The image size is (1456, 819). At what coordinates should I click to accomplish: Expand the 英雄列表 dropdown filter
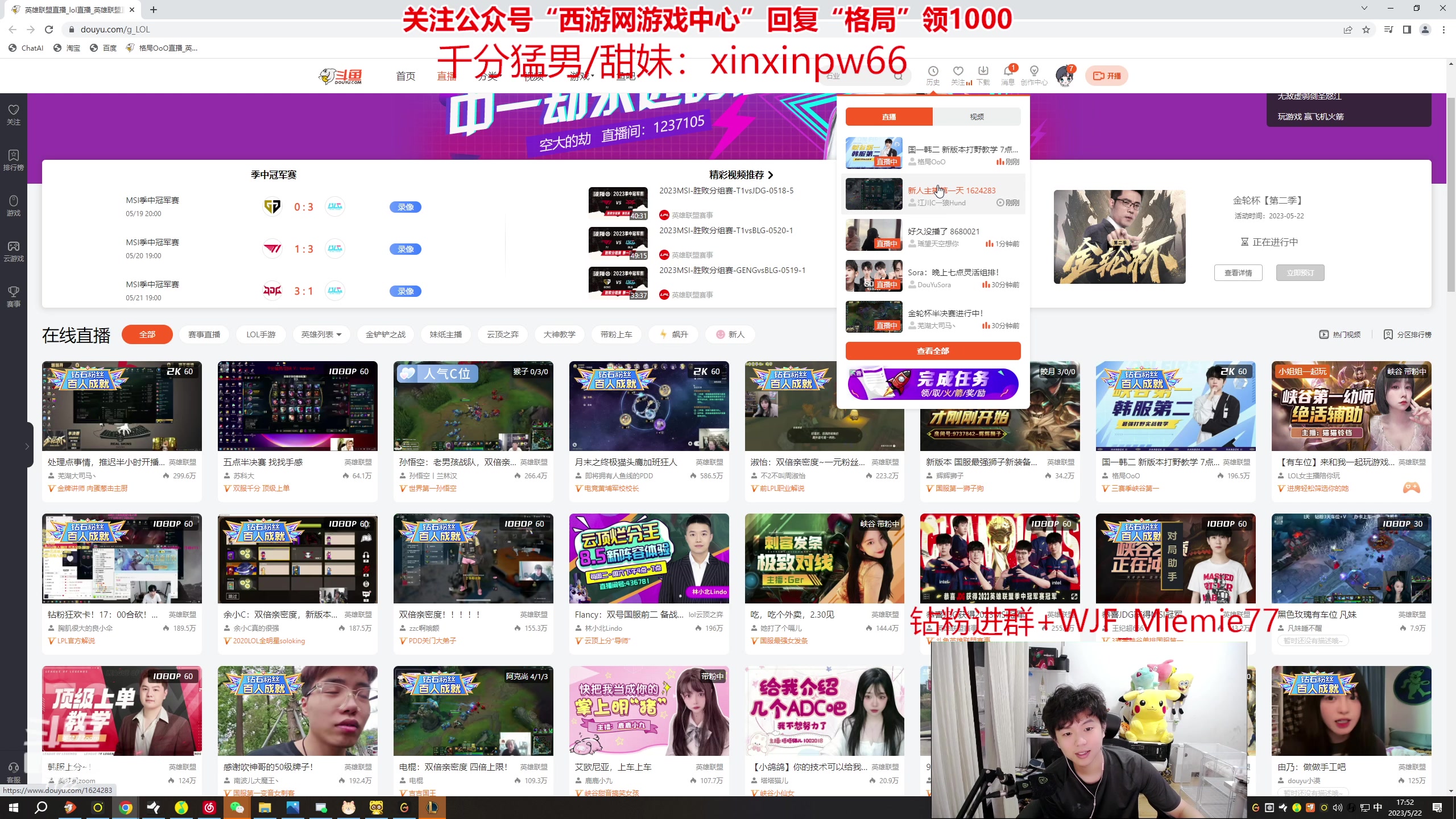click(x=321, y=334)
